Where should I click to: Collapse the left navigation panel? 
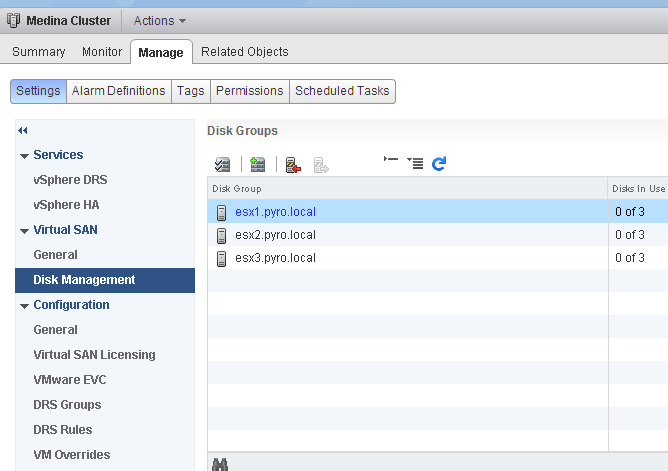23,130
